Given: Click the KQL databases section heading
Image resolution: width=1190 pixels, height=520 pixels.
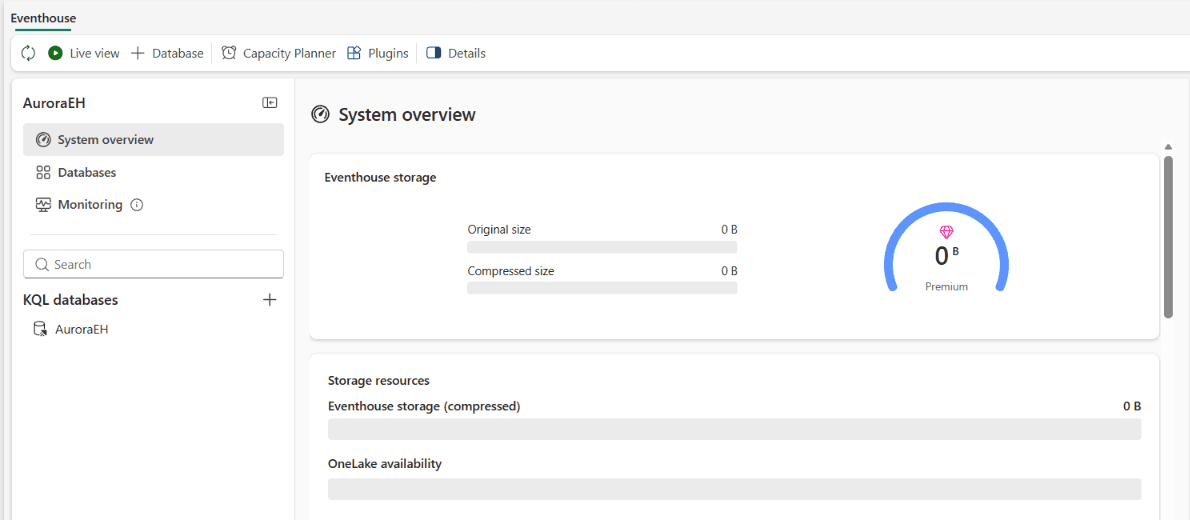Looking at the screenshot, I should (x=71, y=300).
